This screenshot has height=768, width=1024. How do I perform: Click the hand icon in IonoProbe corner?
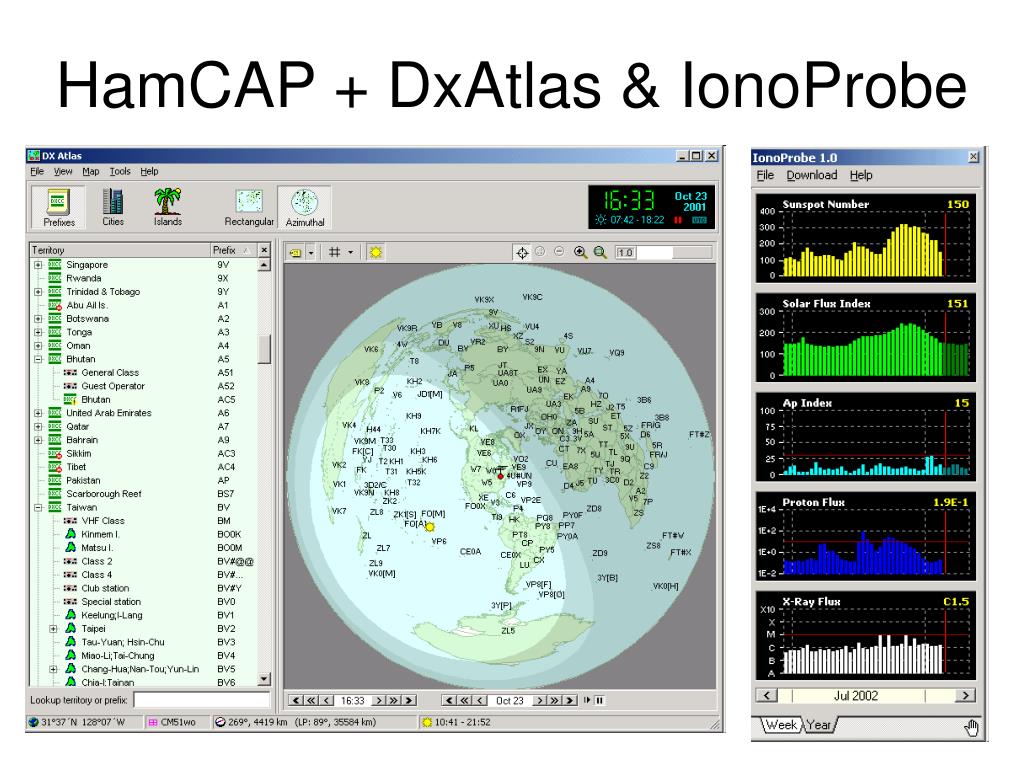coord(972,728)
